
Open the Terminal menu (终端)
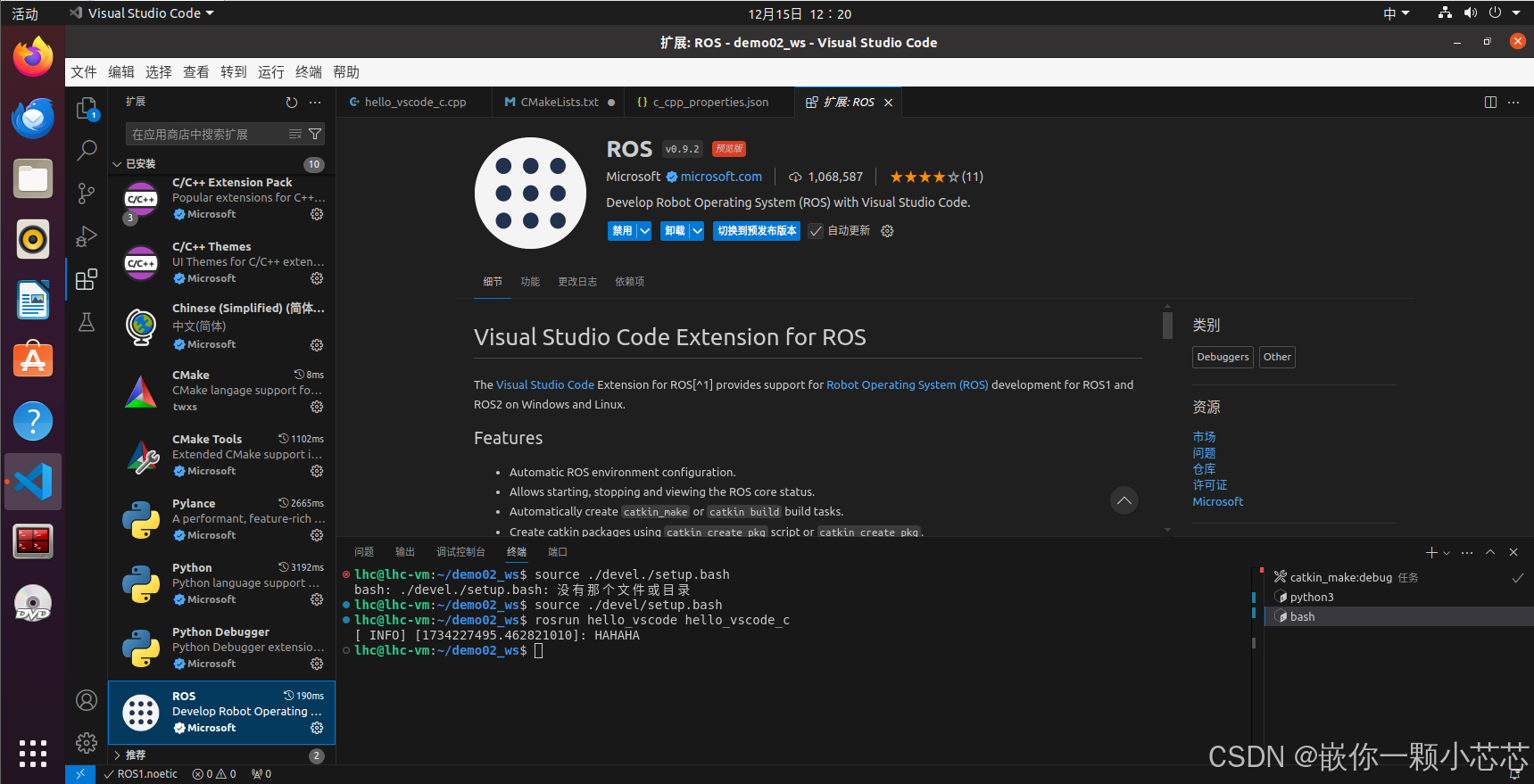tap(309, 72)
